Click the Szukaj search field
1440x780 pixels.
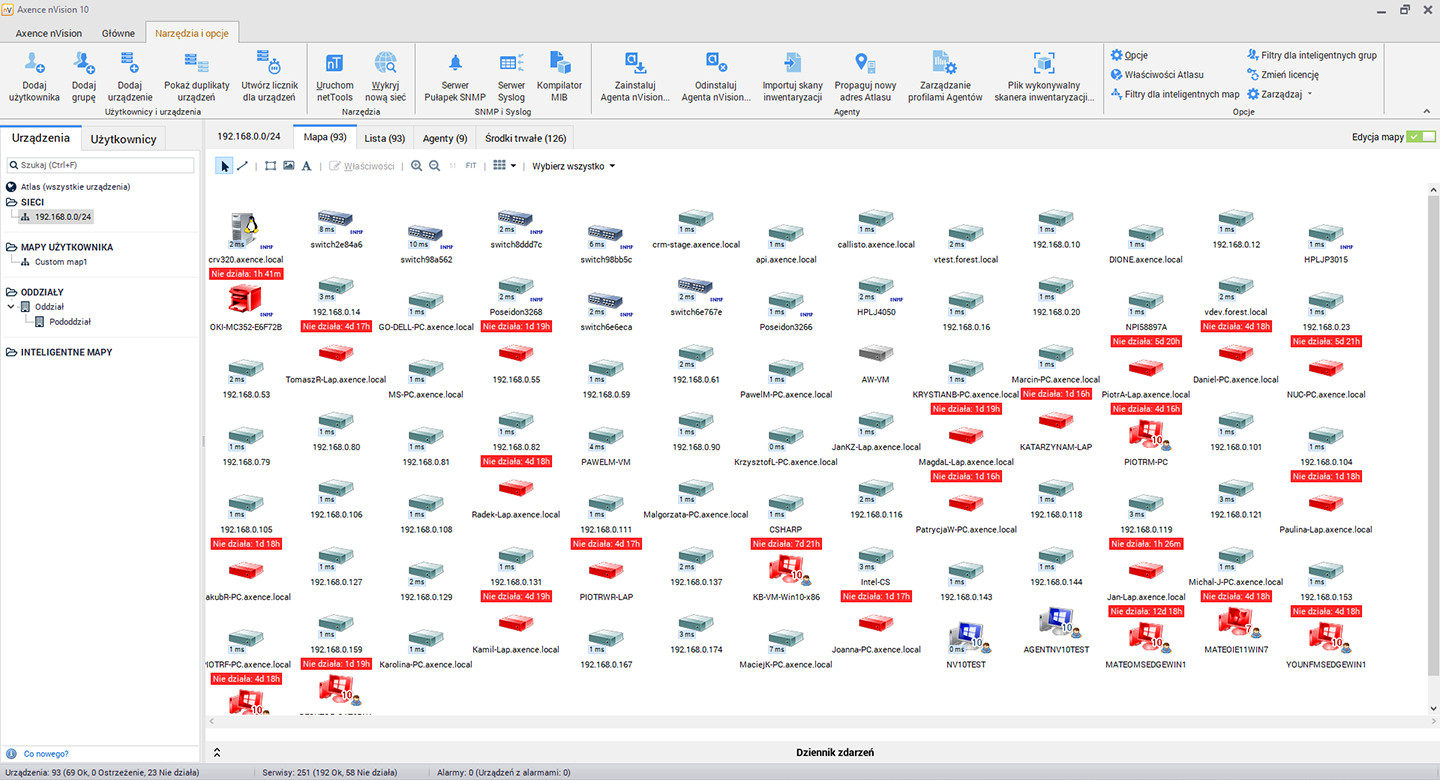[100, 165]
